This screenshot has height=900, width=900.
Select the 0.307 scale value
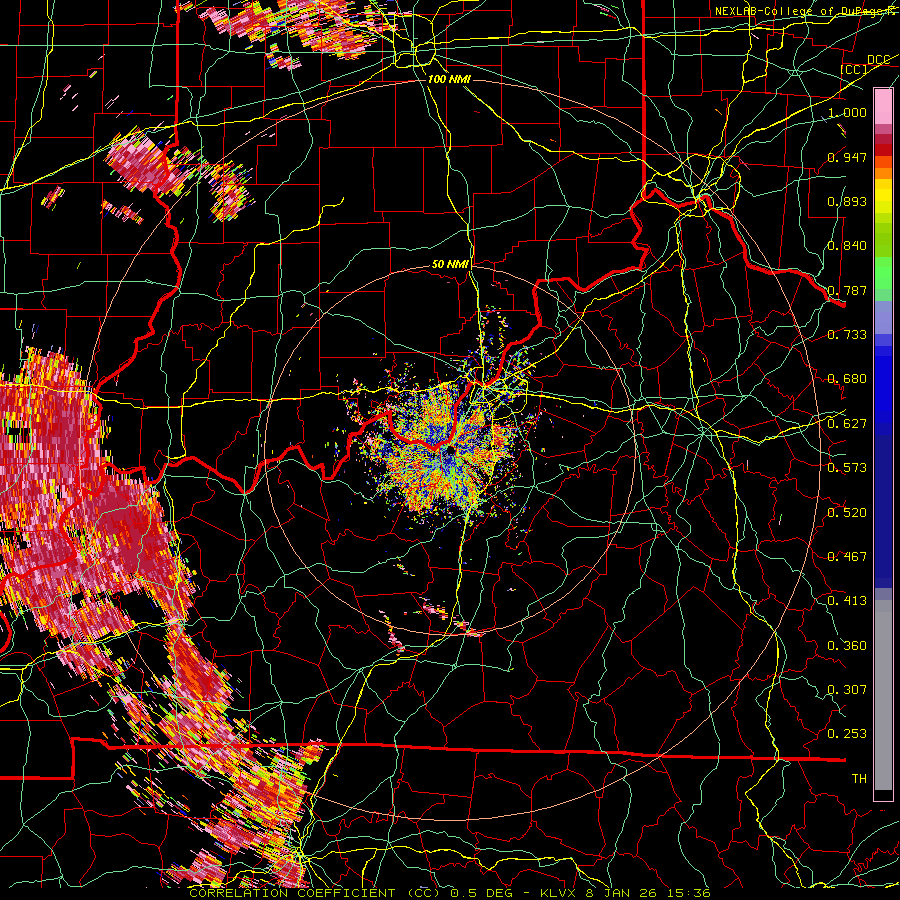click(x=847, y=690)
